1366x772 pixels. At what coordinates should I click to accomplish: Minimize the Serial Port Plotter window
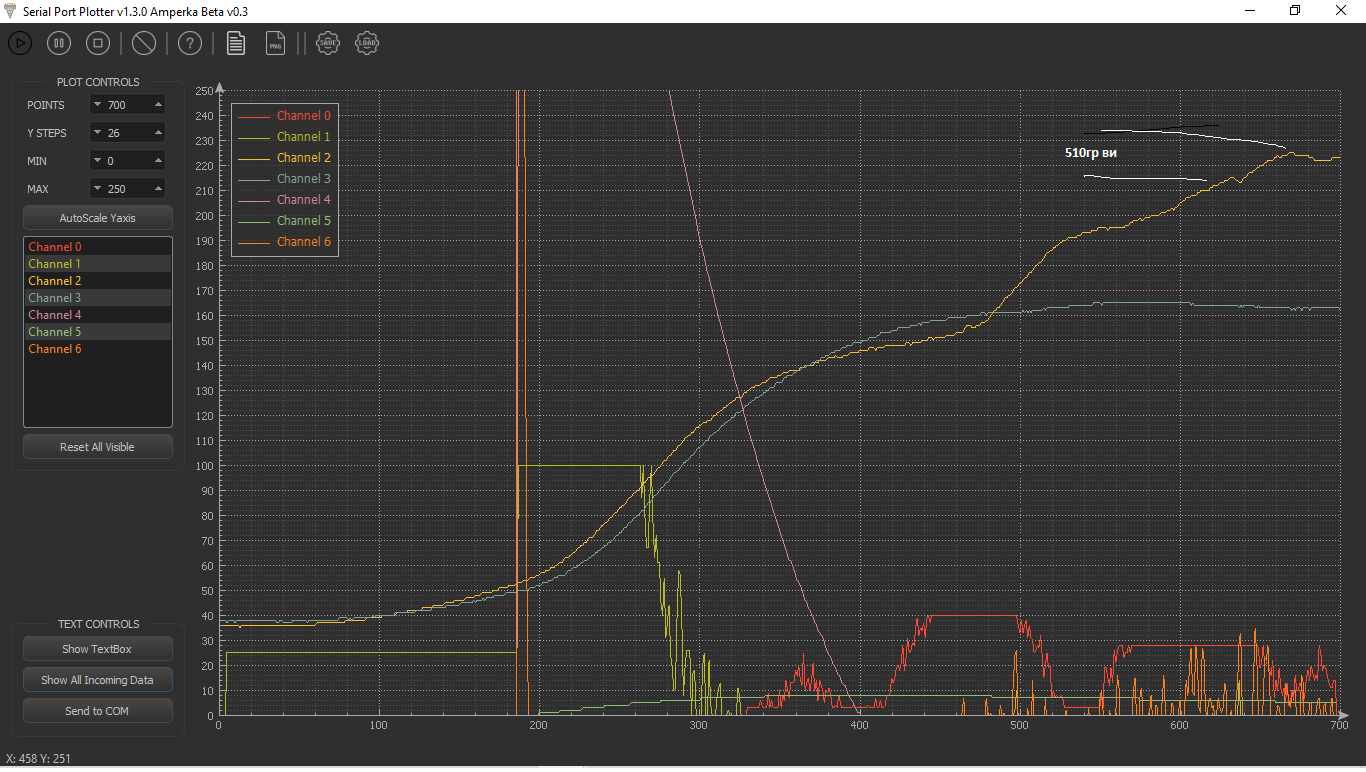tap(1250, 11)
